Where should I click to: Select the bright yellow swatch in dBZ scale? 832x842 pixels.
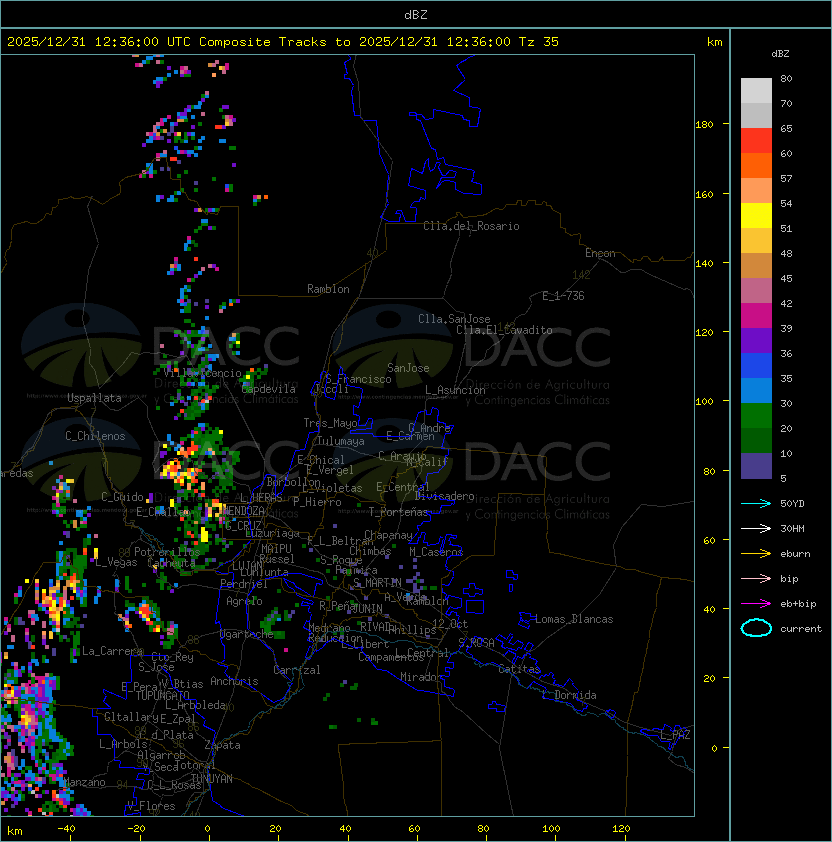[756, 215]
